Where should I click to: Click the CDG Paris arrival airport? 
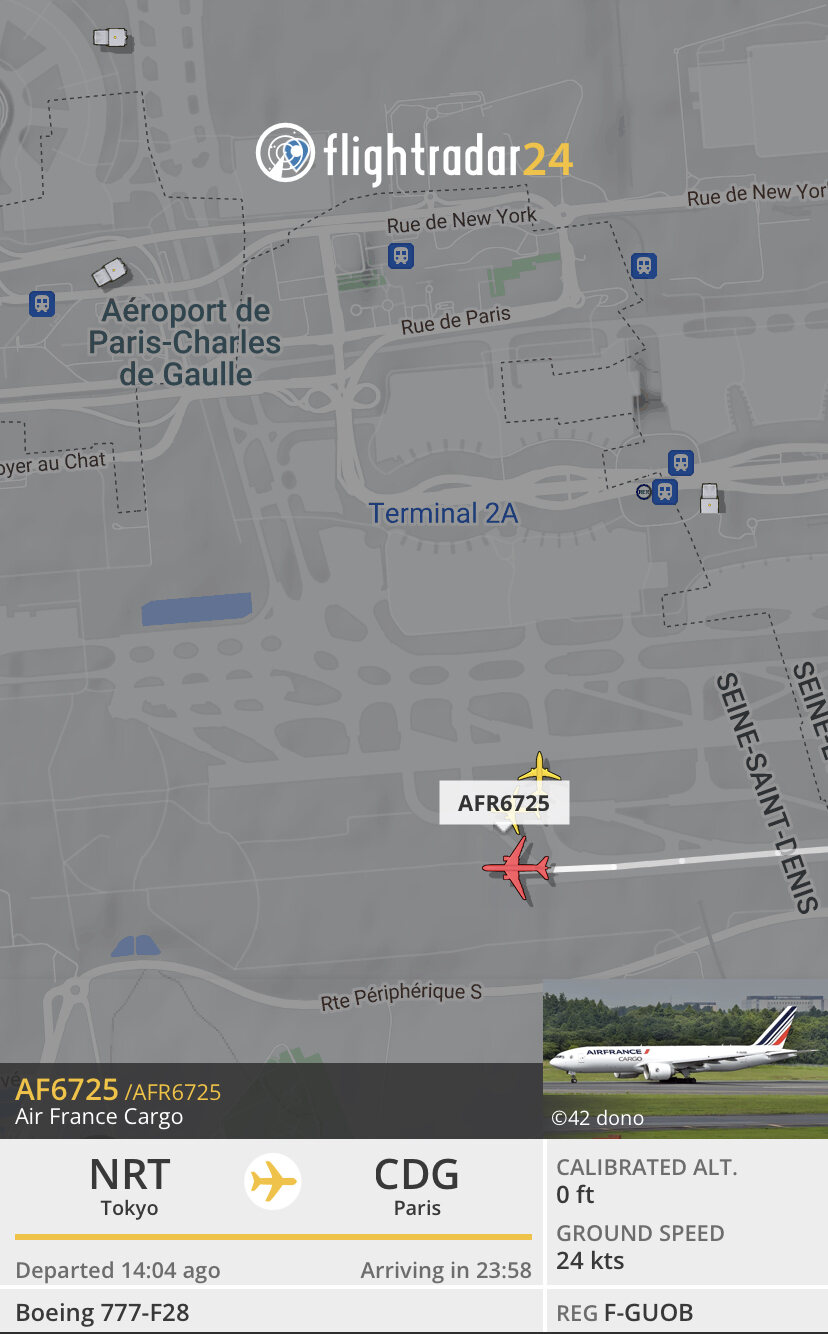417,1187
